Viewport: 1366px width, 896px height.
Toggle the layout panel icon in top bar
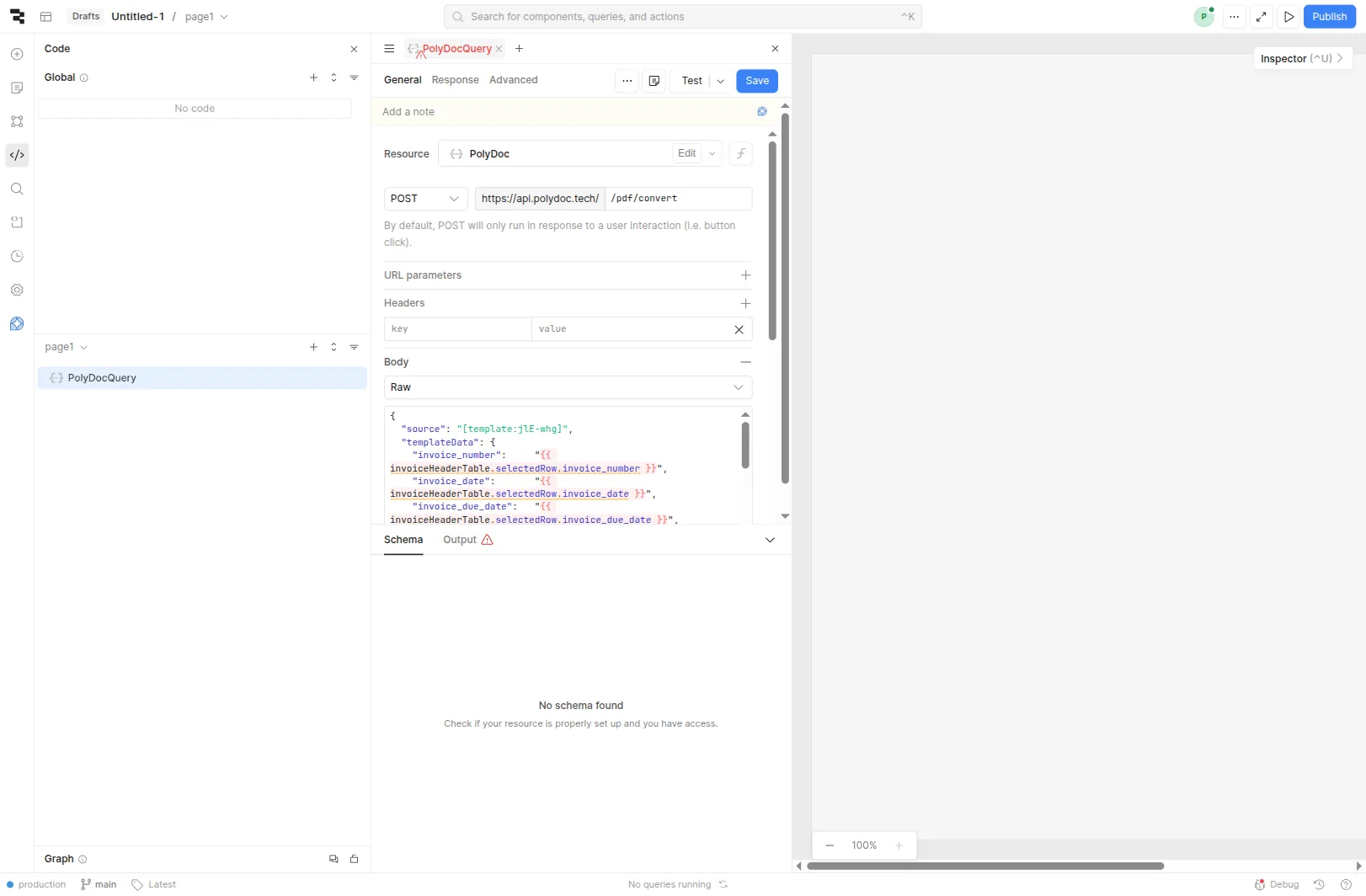pos(46,17)
